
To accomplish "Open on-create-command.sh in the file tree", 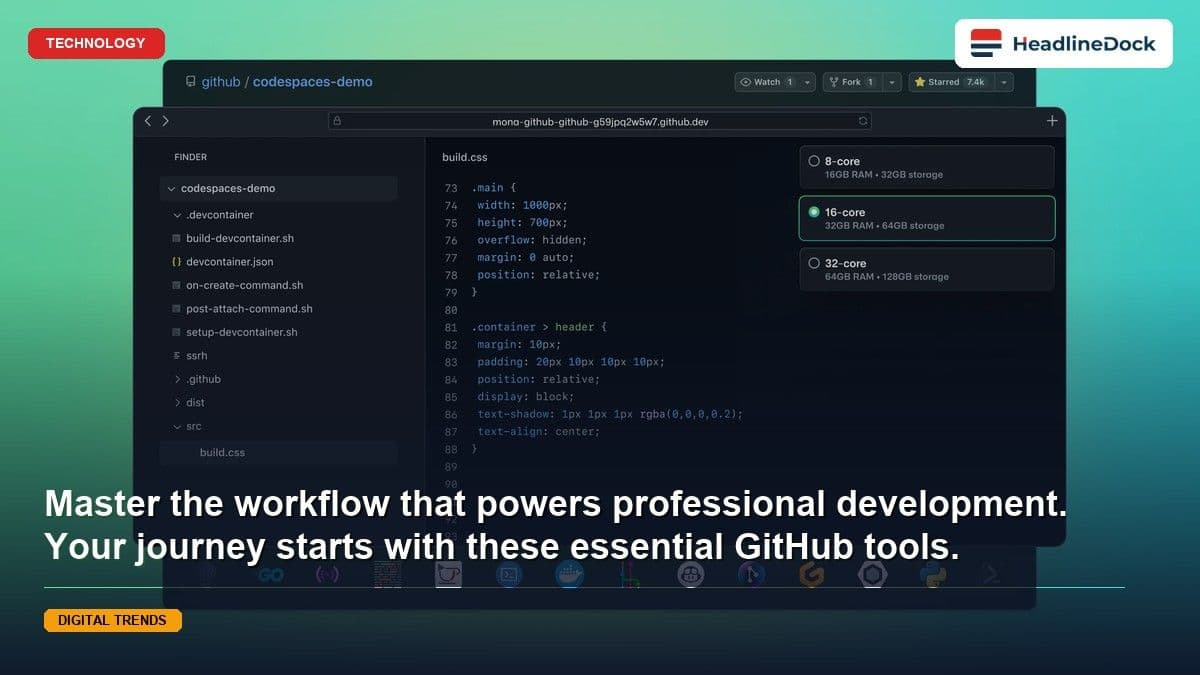I will (245, 285).
